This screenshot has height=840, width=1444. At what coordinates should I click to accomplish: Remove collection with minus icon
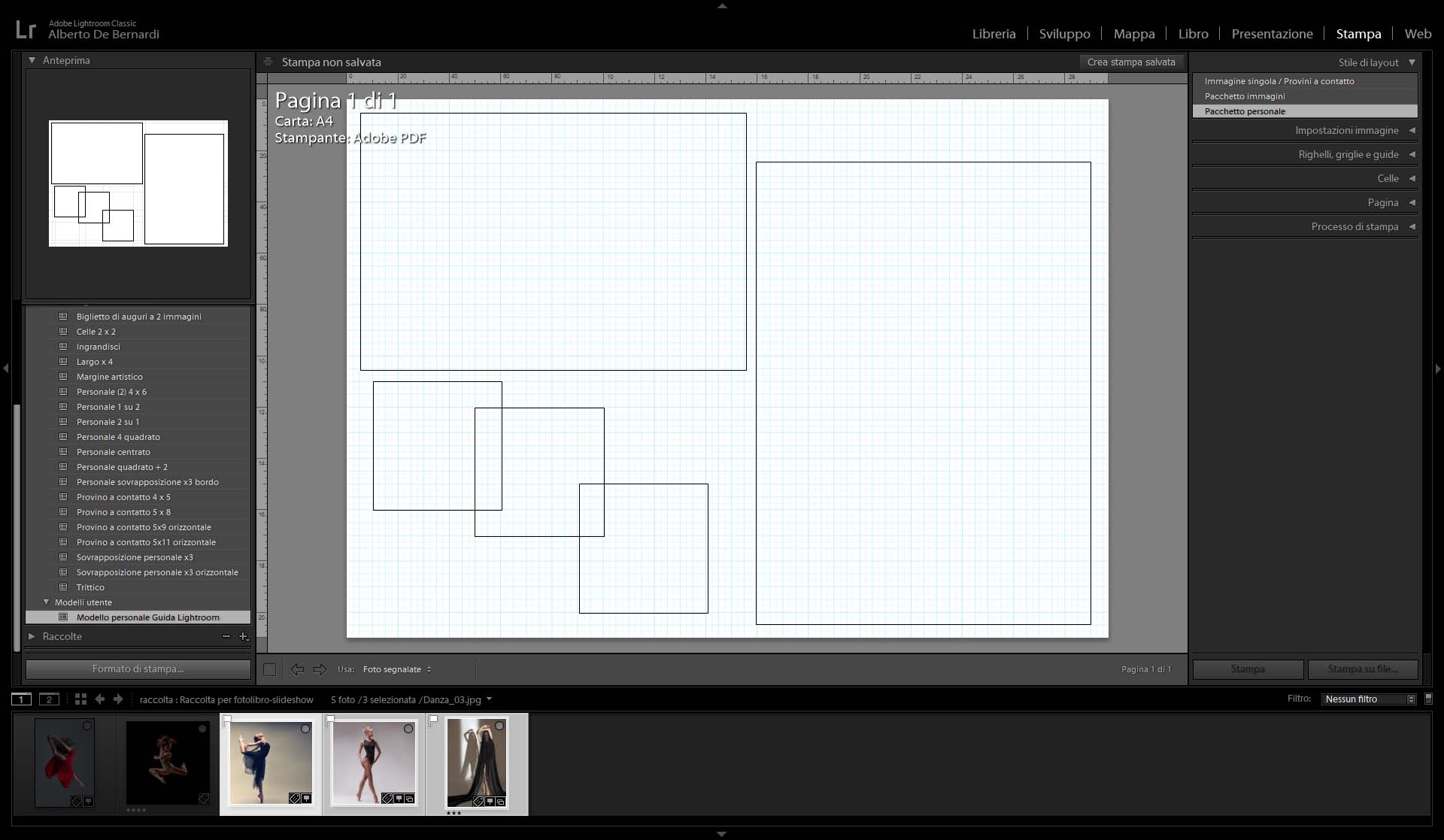click(x=226, y=636)
